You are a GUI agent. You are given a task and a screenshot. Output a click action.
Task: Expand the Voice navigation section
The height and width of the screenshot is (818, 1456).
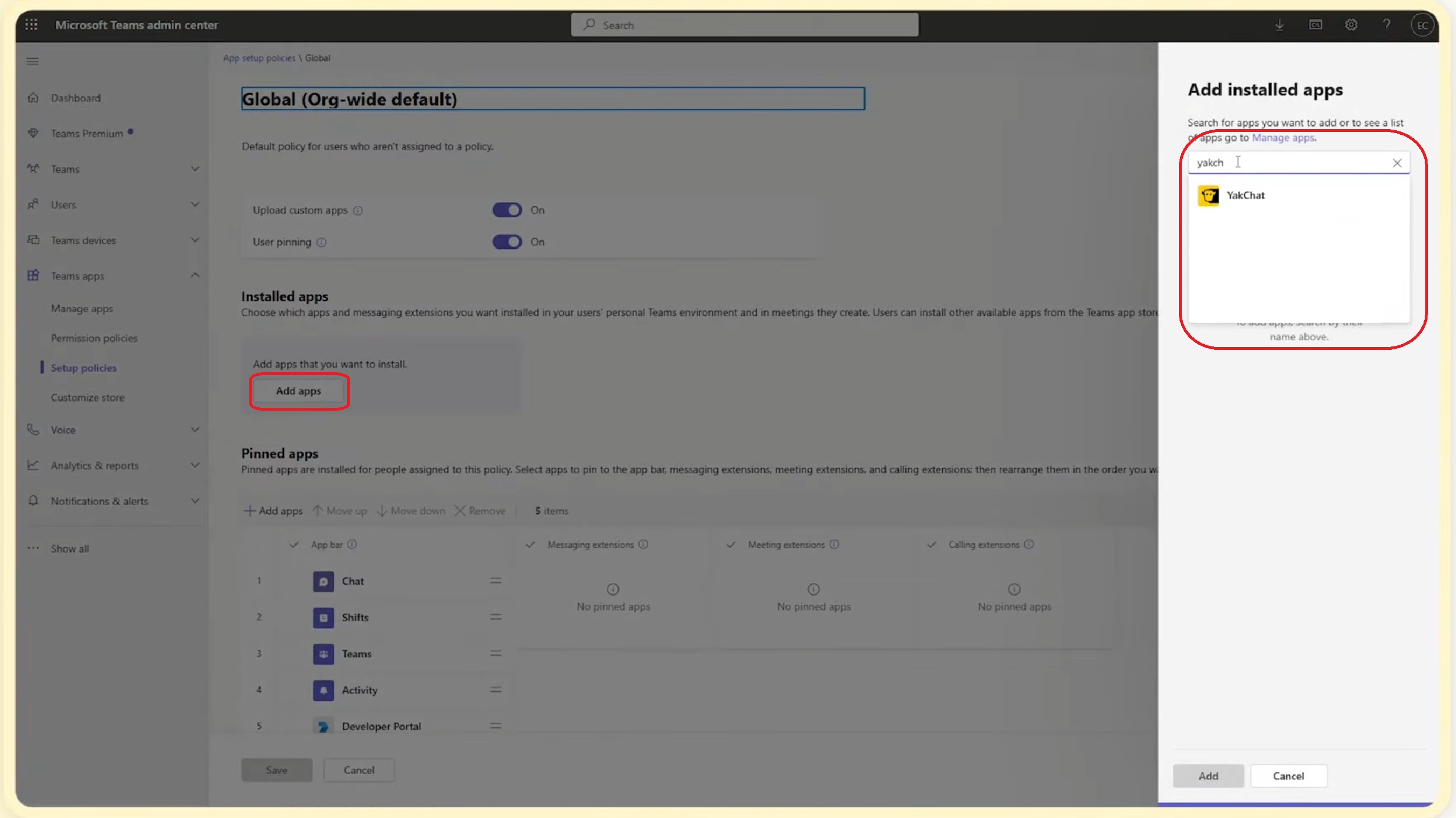click(x=195, y=429)
